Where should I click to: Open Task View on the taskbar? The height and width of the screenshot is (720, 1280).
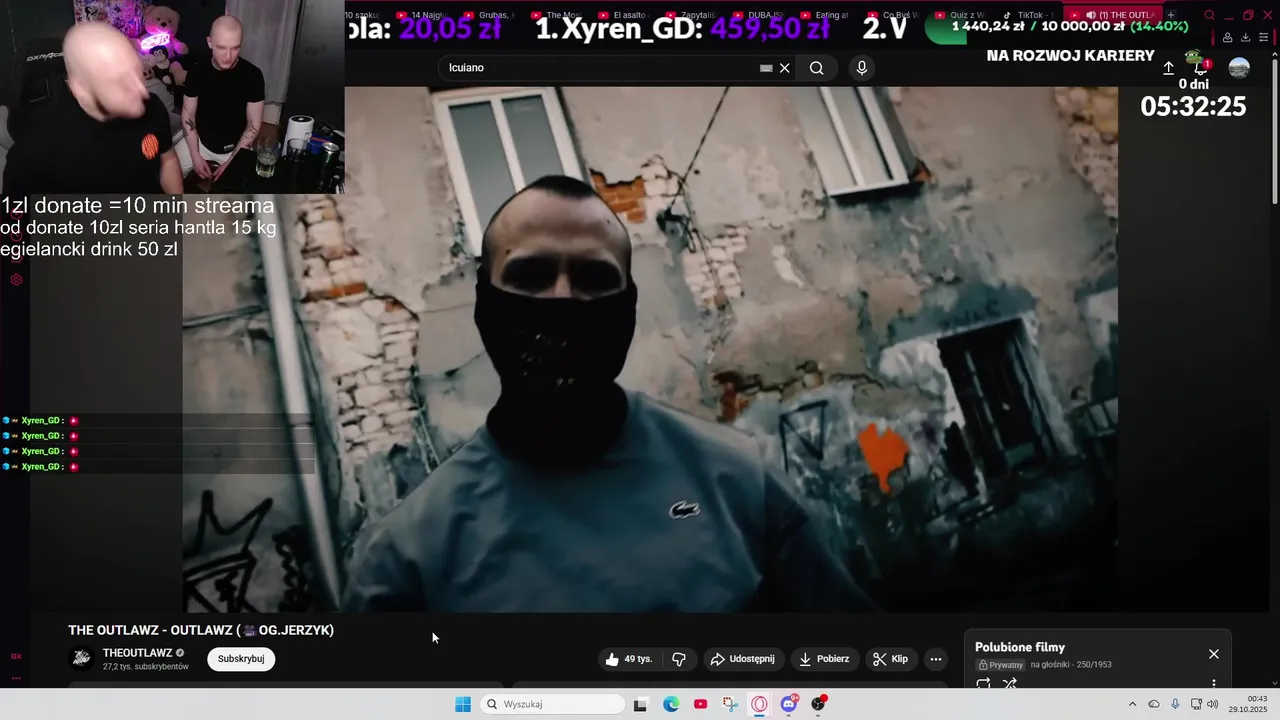point(640,704)
